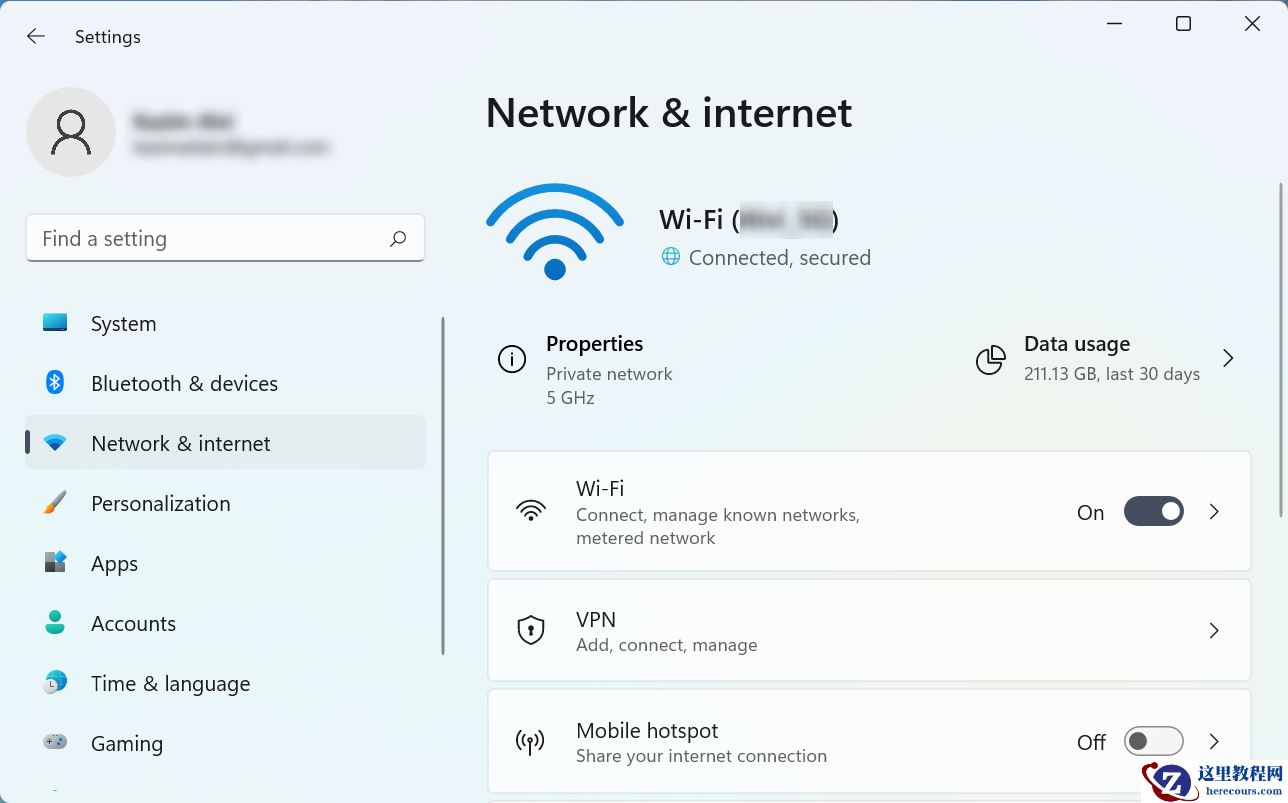Enable the Mobile hotspot toggle

[x=1153, y=741]
